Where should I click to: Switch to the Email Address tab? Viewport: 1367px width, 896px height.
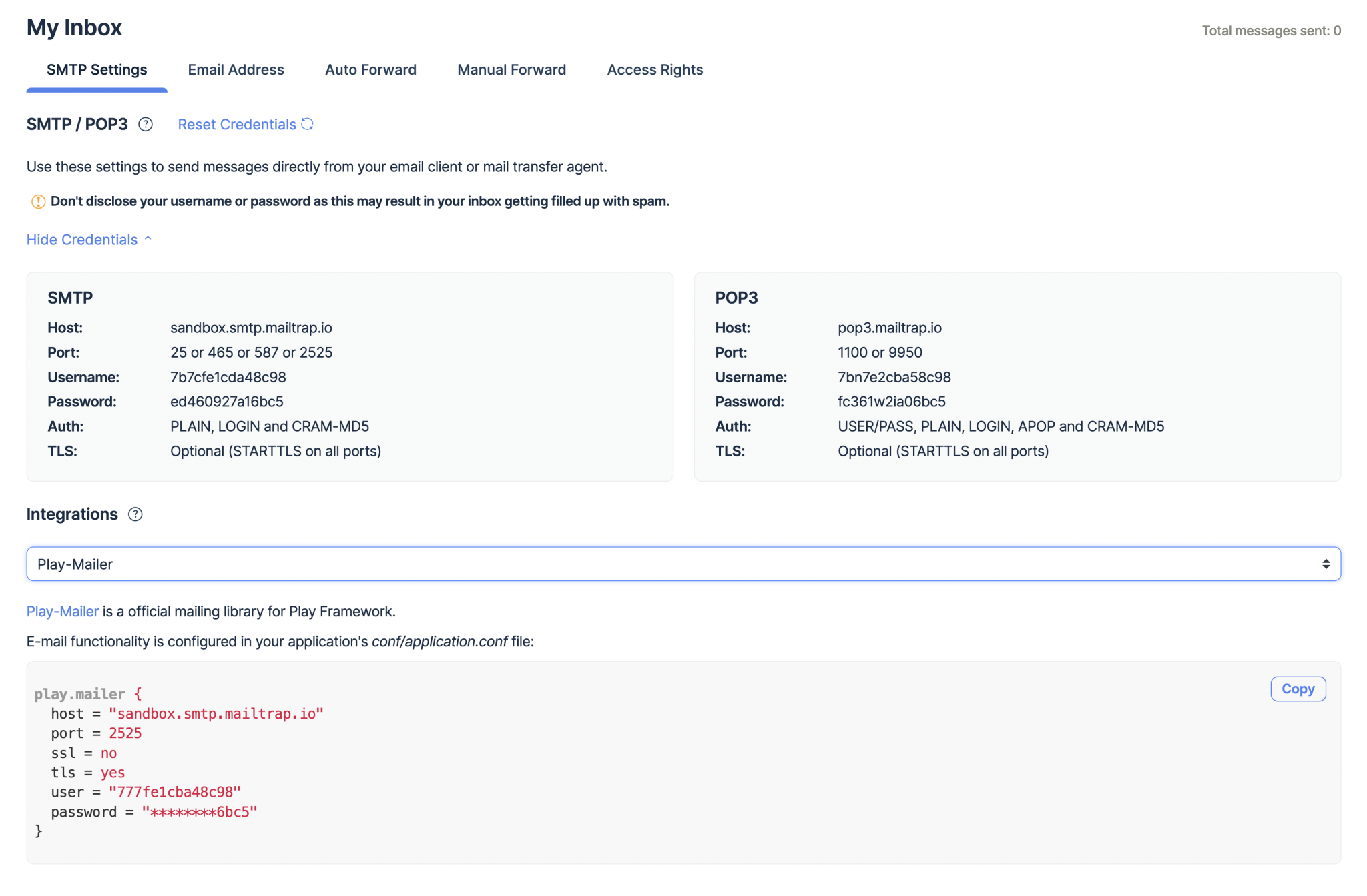(236, 70)
